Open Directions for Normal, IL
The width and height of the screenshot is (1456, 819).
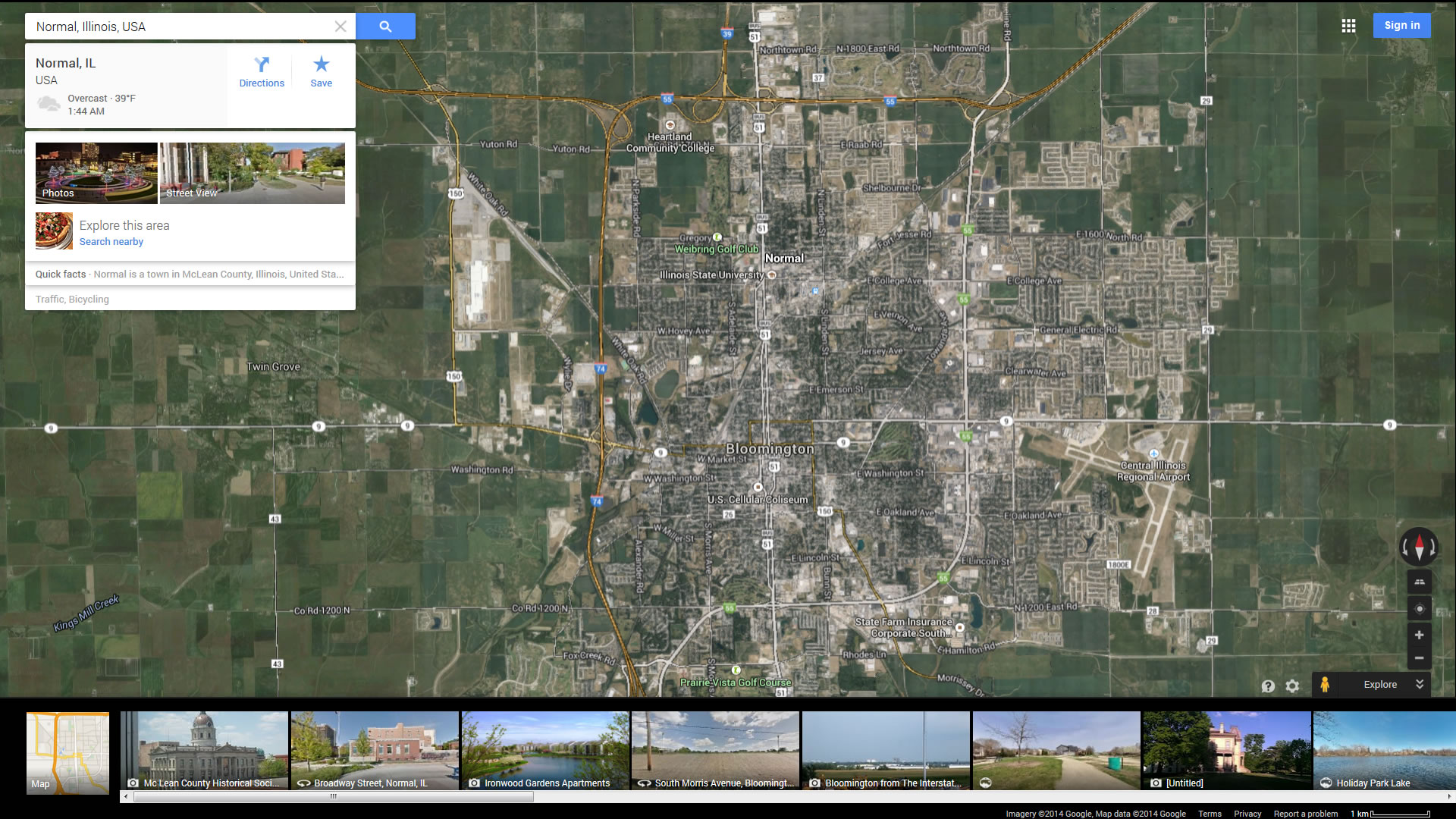tap(262, 72)
